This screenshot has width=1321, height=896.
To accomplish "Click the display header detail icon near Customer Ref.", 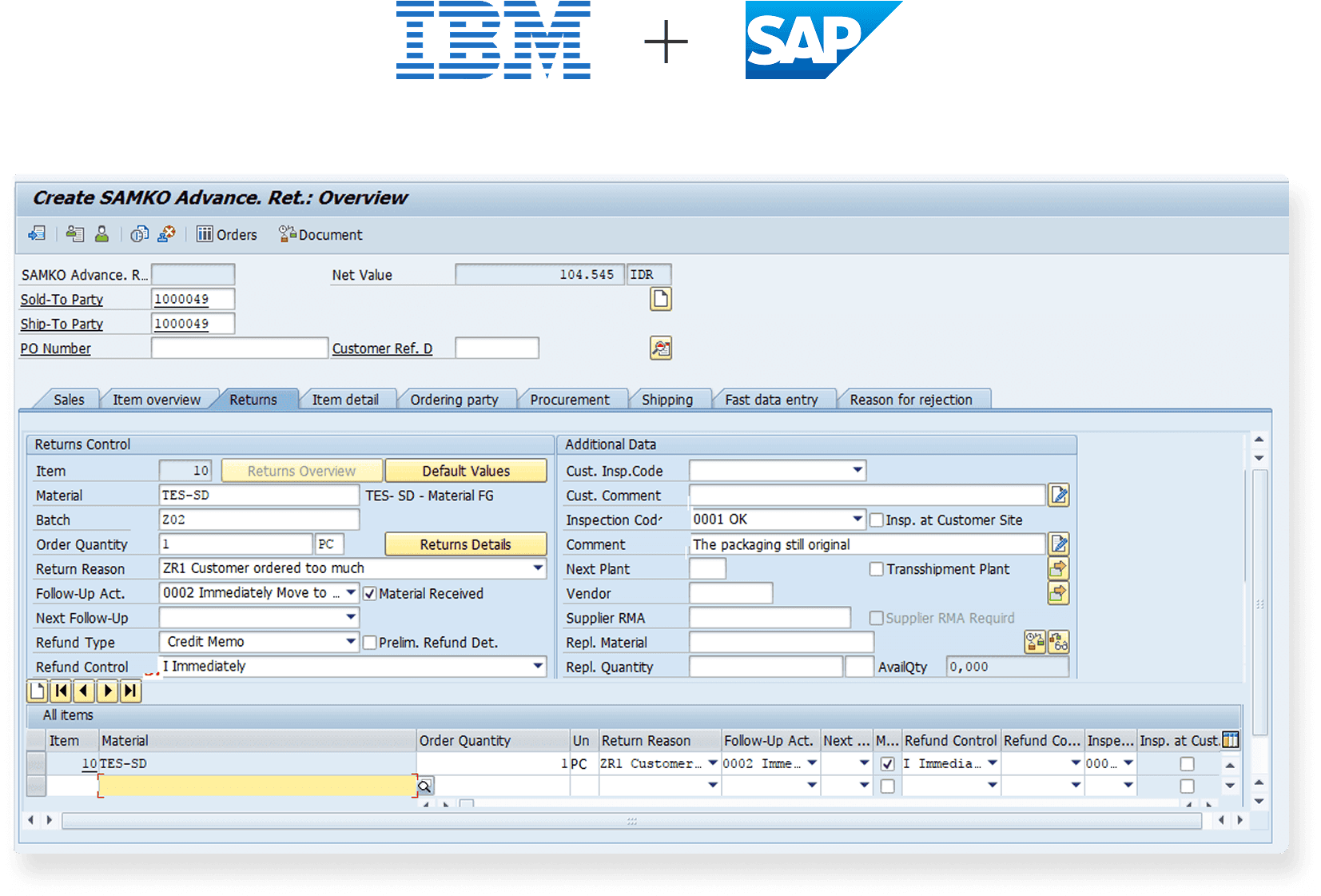I will tap(661, 348).
